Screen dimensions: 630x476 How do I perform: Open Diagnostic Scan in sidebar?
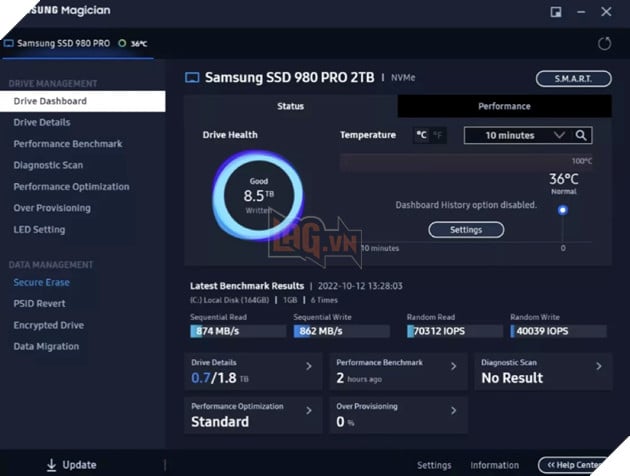pos(48,165)
